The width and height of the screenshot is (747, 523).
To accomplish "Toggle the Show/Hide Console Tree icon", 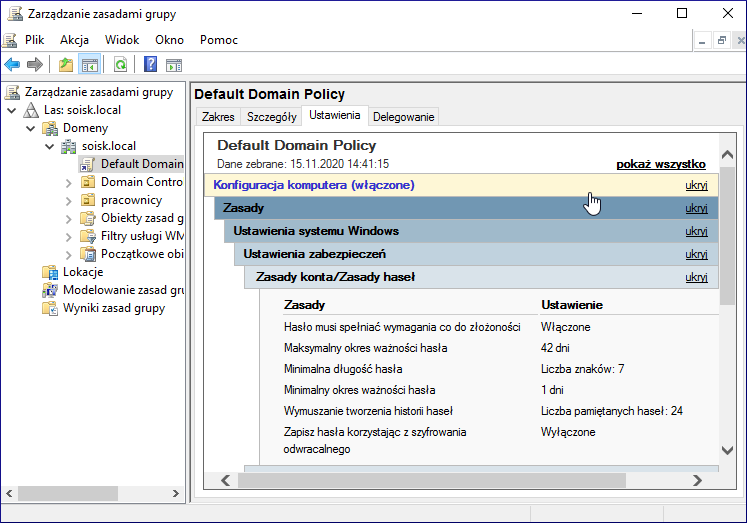I will click(90, 64).
